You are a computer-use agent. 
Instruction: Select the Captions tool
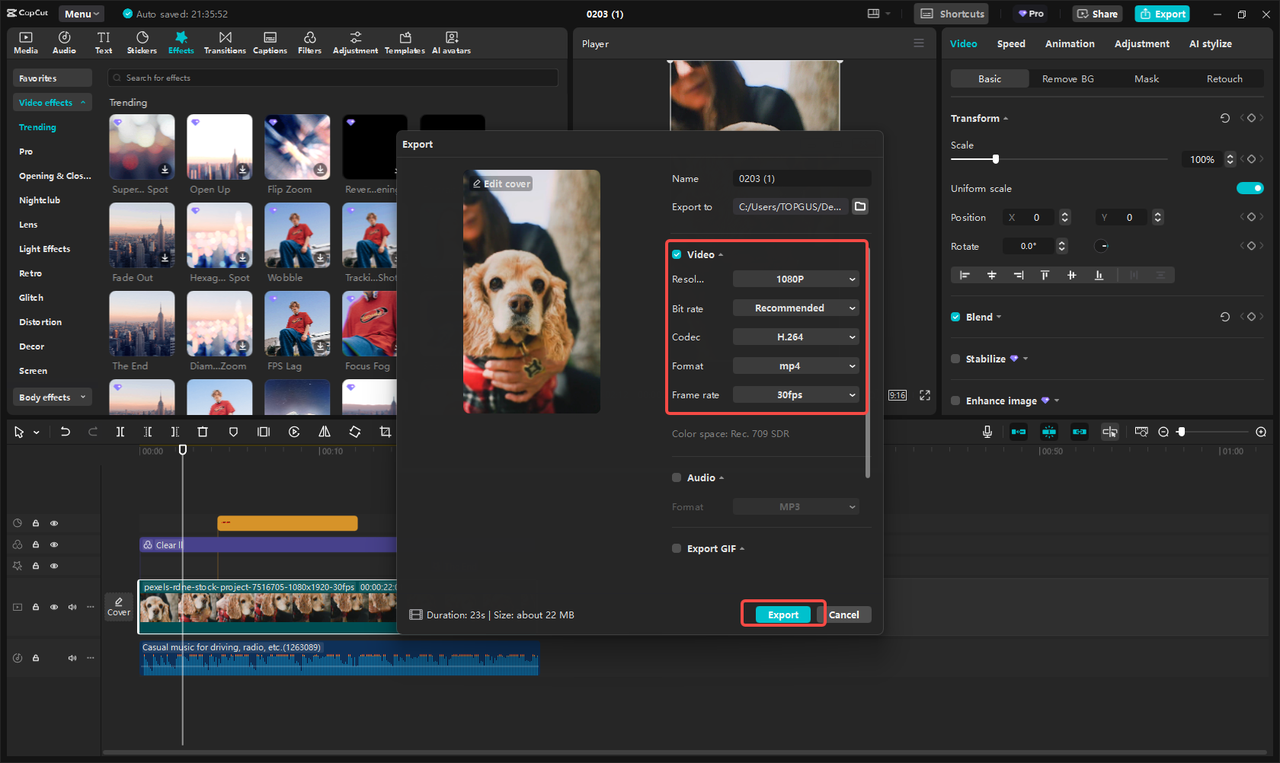269,42
